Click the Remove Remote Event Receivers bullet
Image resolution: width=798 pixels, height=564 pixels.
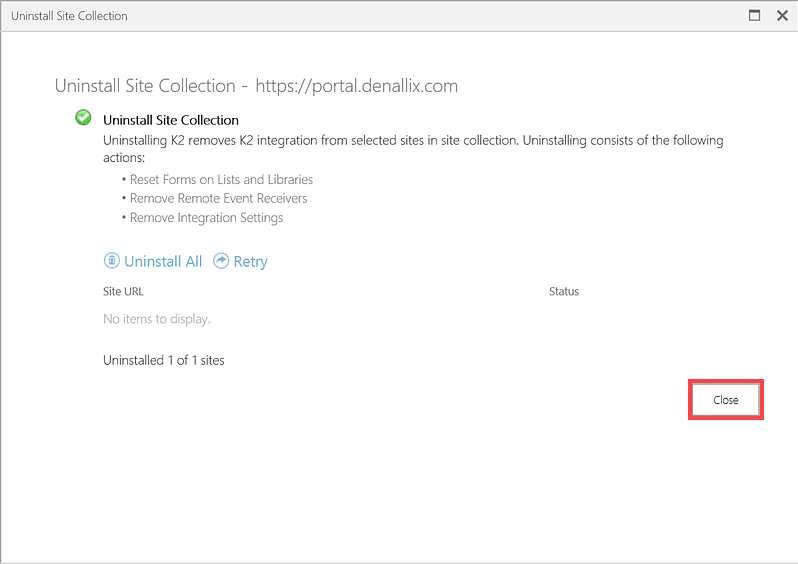point(218,199)
